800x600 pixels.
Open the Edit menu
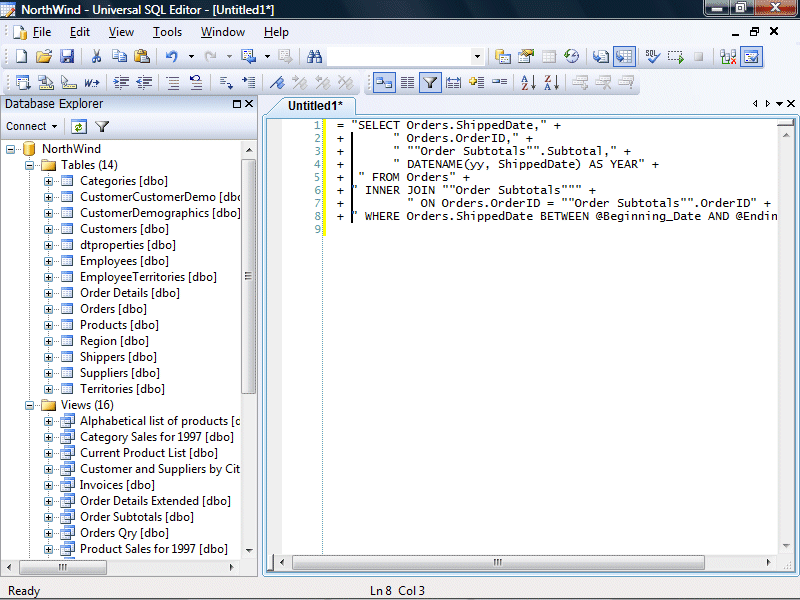tap(80, 32)
